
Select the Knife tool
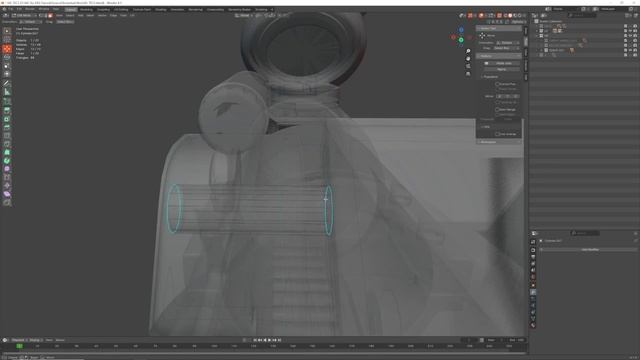click(7, 144)
